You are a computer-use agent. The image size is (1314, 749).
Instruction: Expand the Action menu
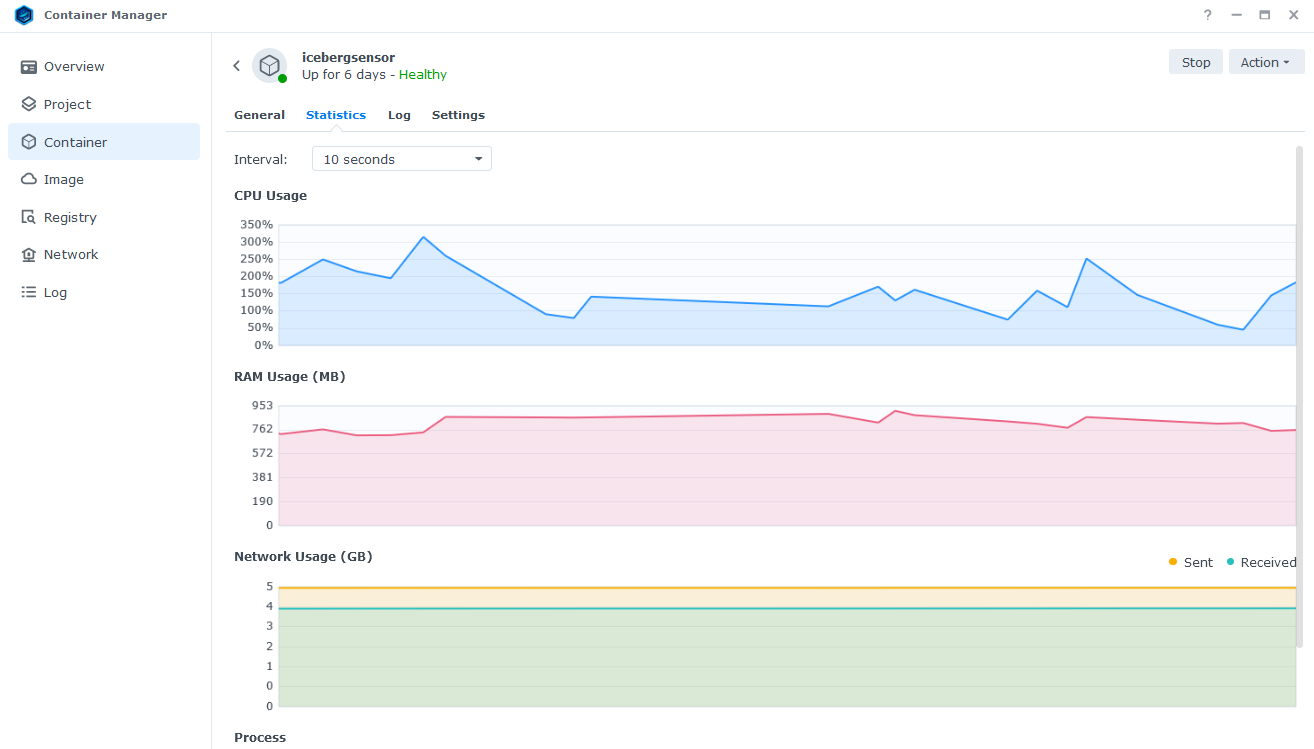[1265, 61]
